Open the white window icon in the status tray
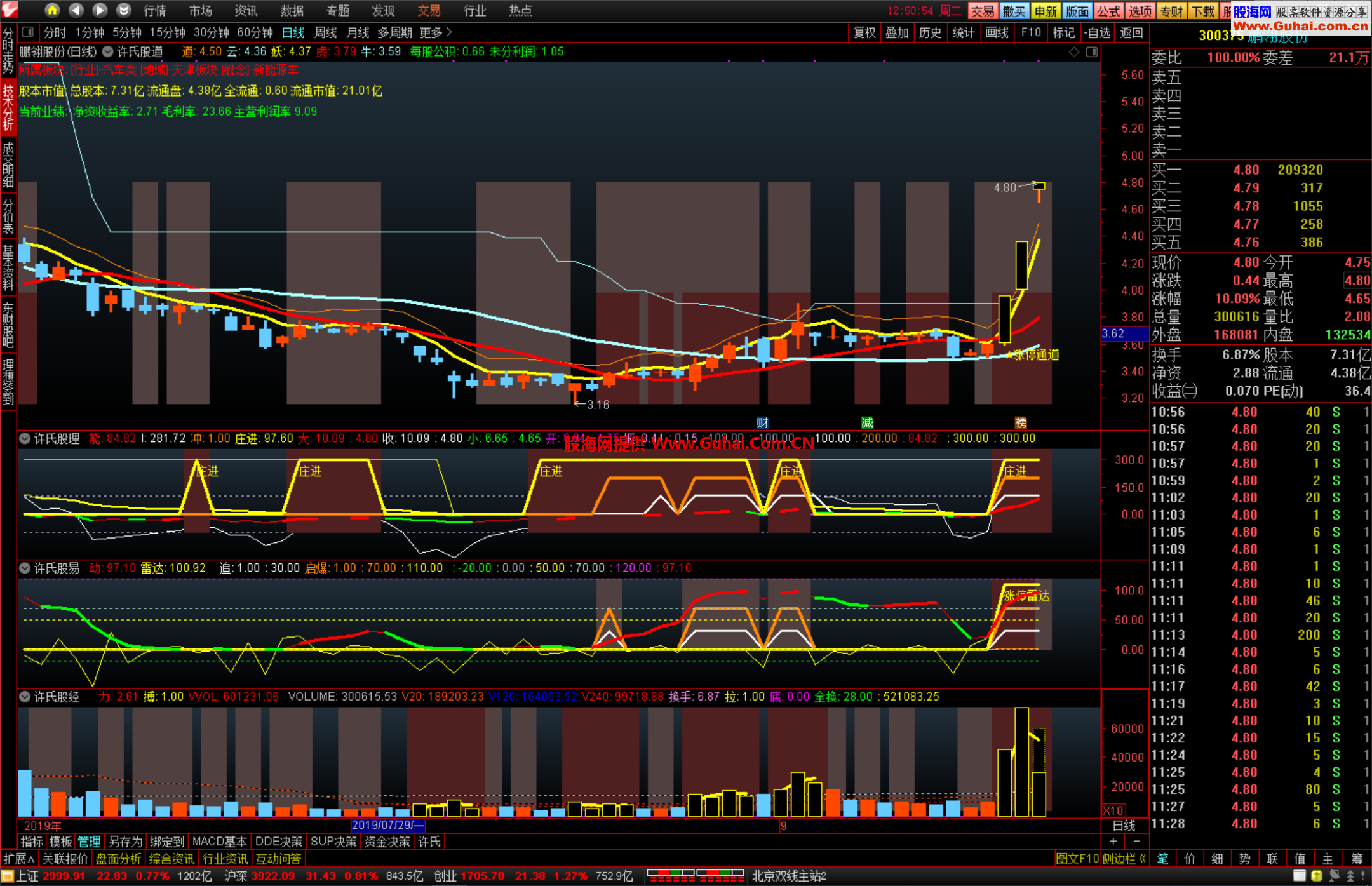The width and height of the screenshot is (1372, 886). point(1299,876)
